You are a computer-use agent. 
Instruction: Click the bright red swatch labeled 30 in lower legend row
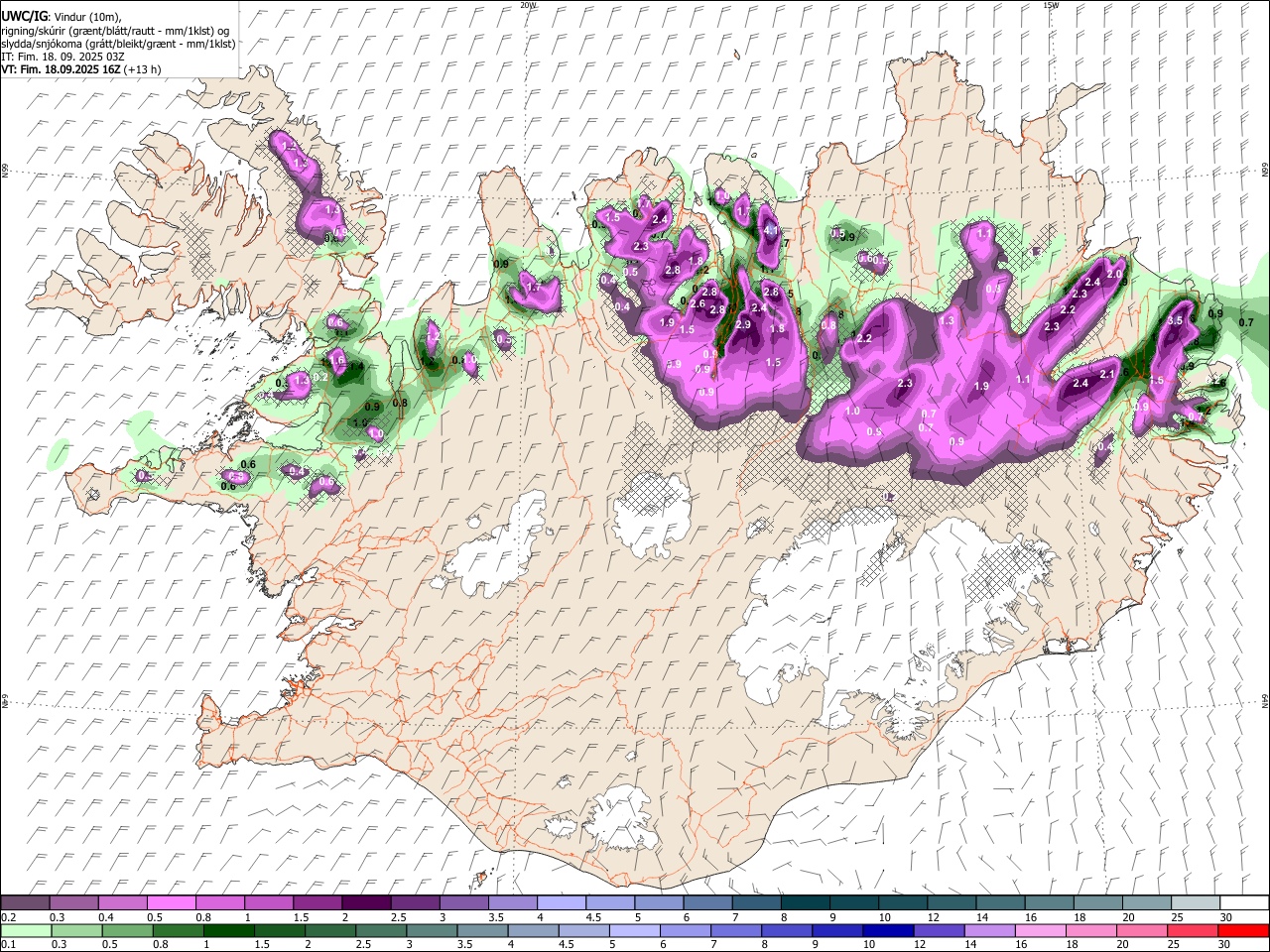tap(1243, 931)
